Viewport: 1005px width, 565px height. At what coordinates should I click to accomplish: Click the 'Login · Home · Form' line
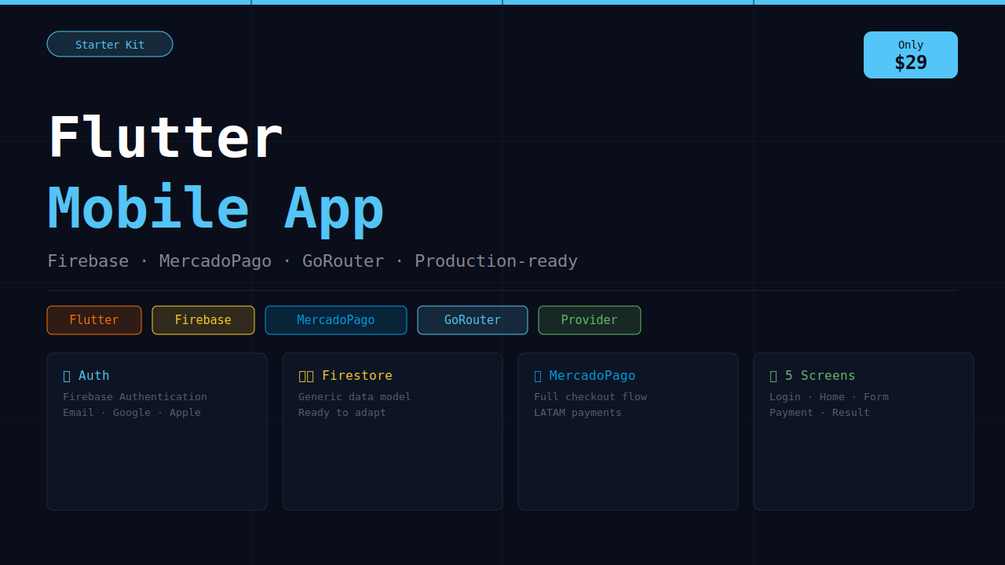829,397
